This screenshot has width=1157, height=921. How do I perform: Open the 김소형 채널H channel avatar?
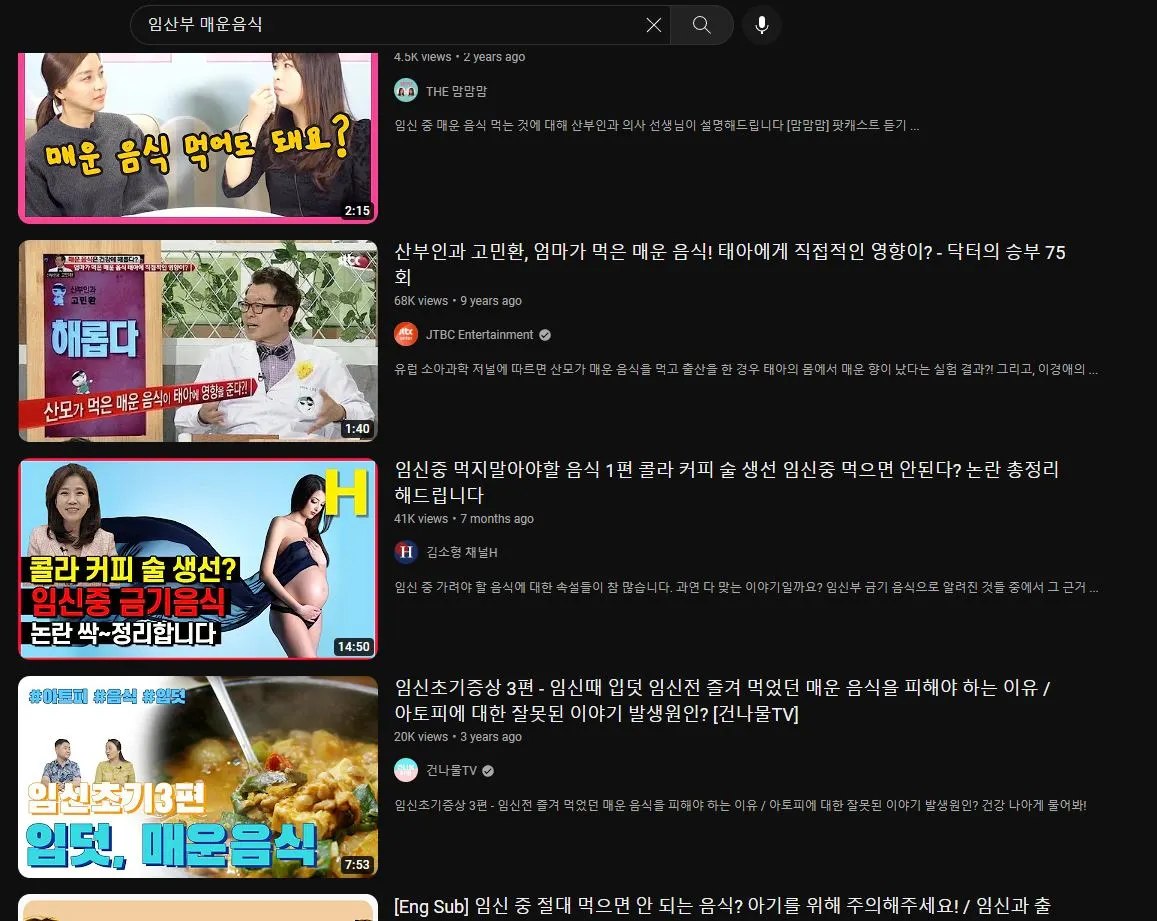pos(406,552)
